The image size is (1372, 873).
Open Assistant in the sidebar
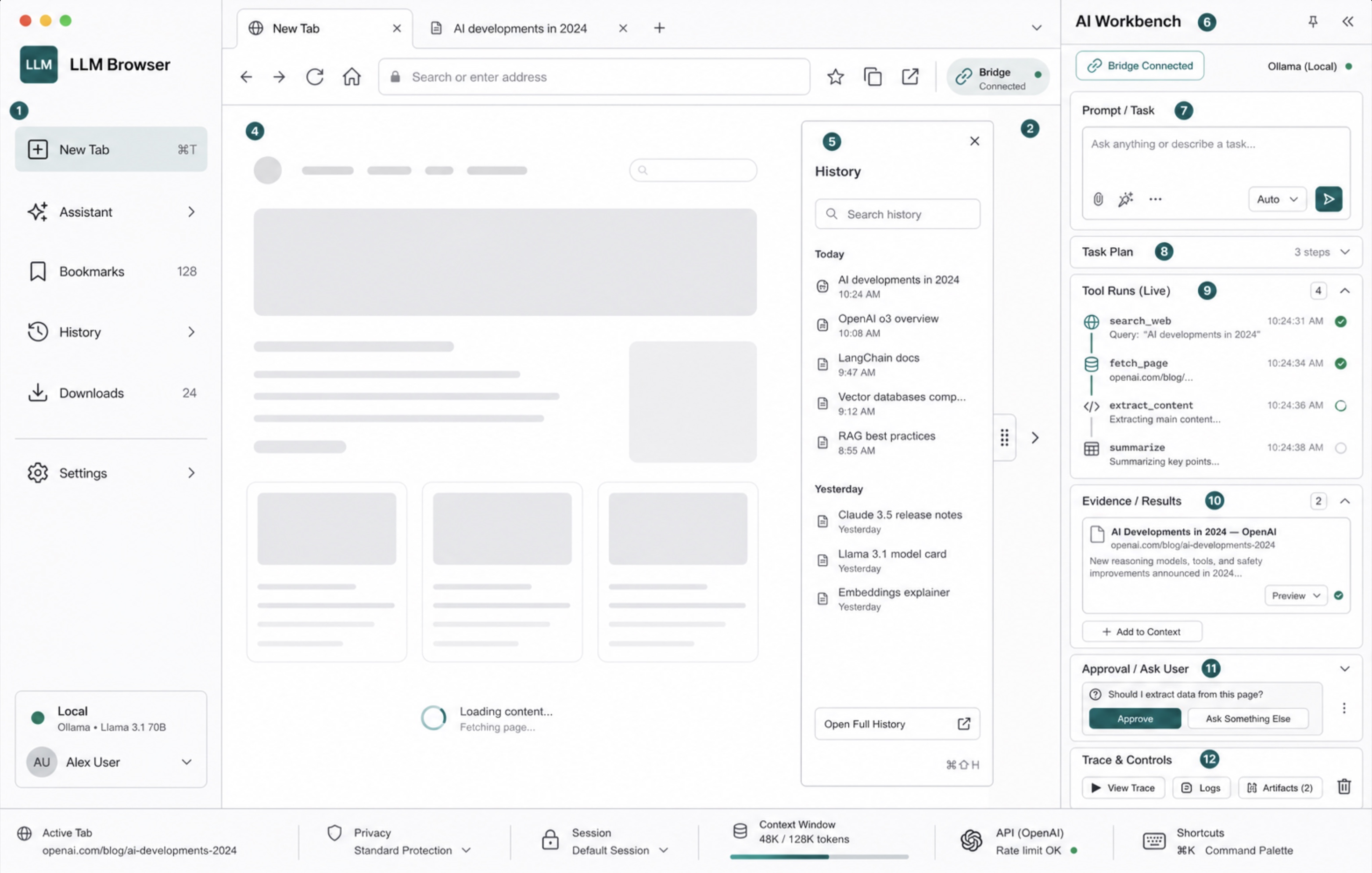pos(111,212)
